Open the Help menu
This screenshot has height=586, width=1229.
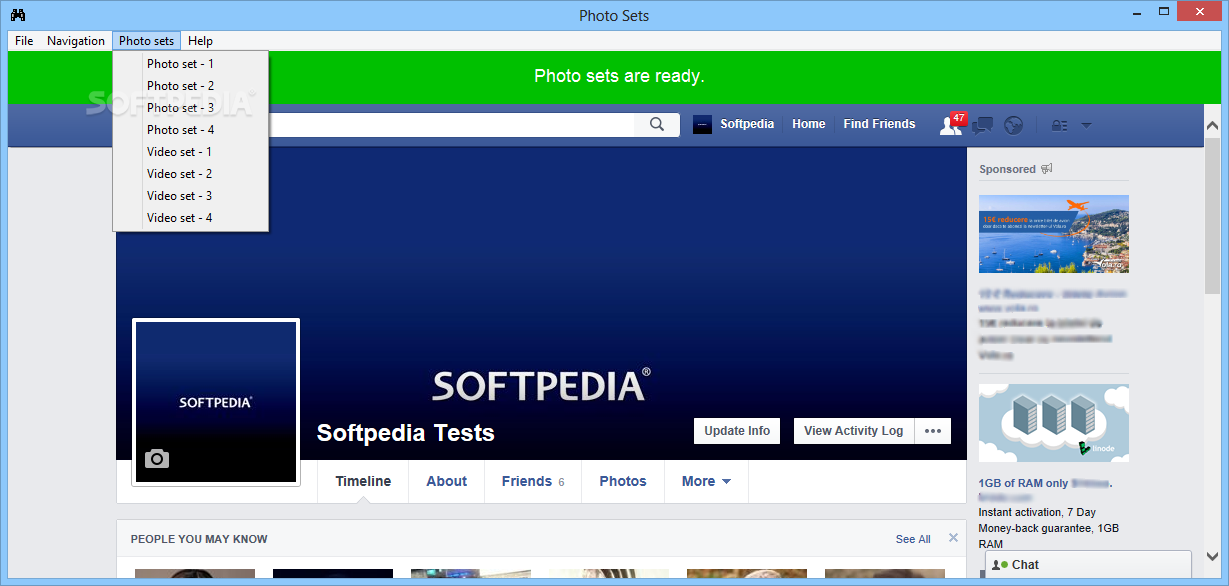coord(200,41)
